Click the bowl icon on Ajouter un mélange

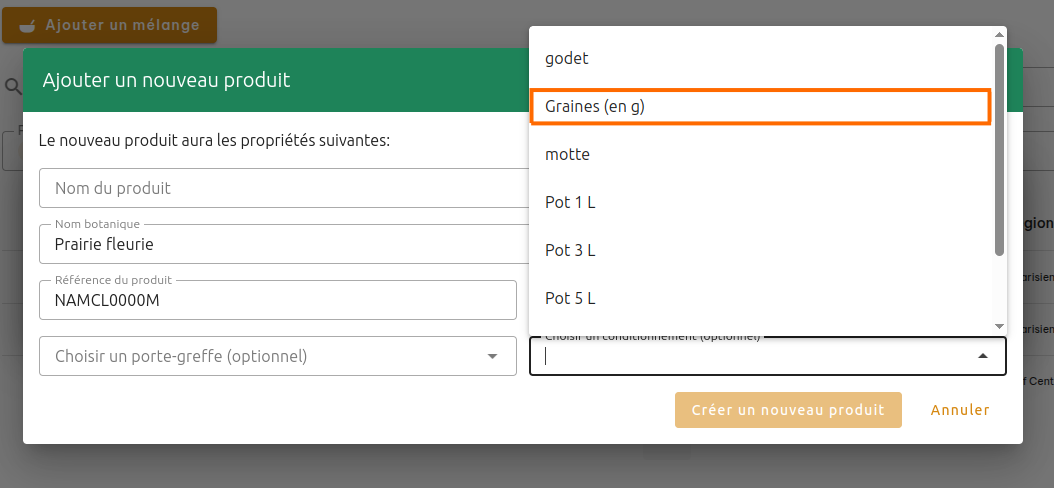click(27, 25)
